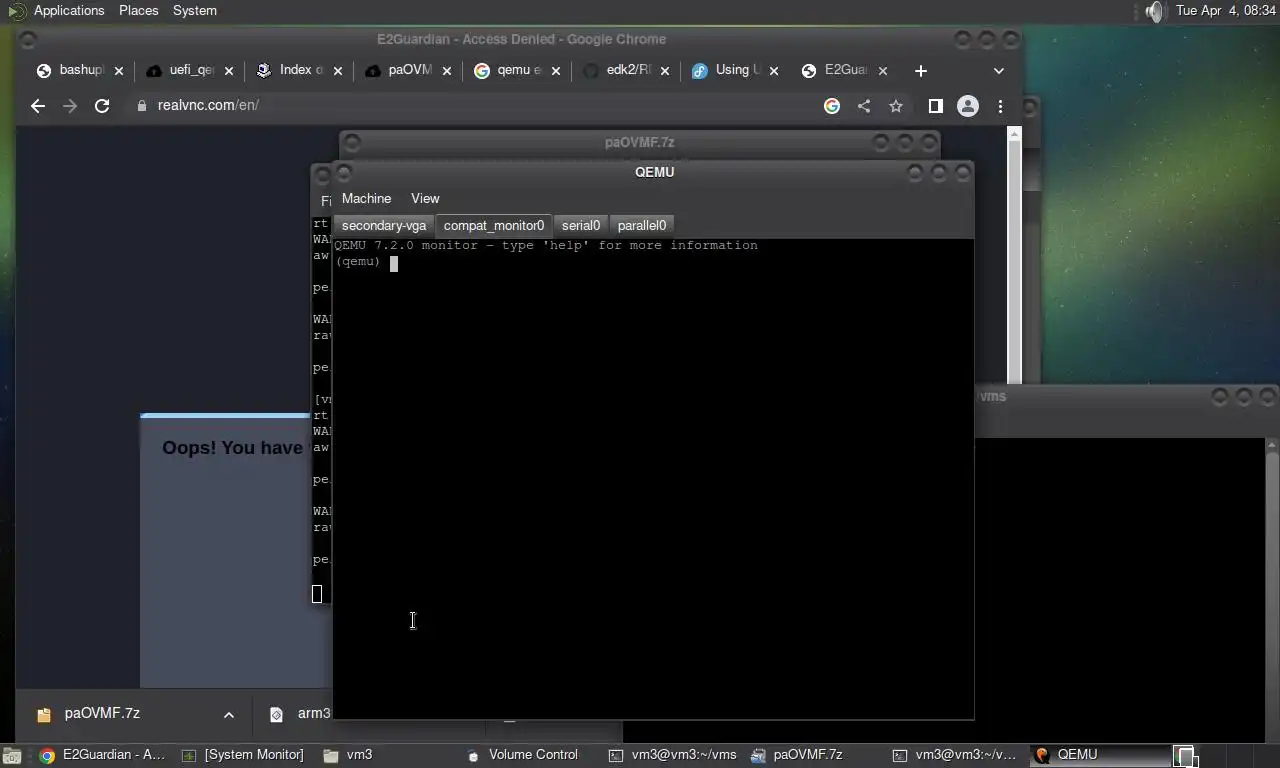This screenshot has height=768, width=1280.
Task: Reload the realvnc.com page
Action: pos(102,106)
